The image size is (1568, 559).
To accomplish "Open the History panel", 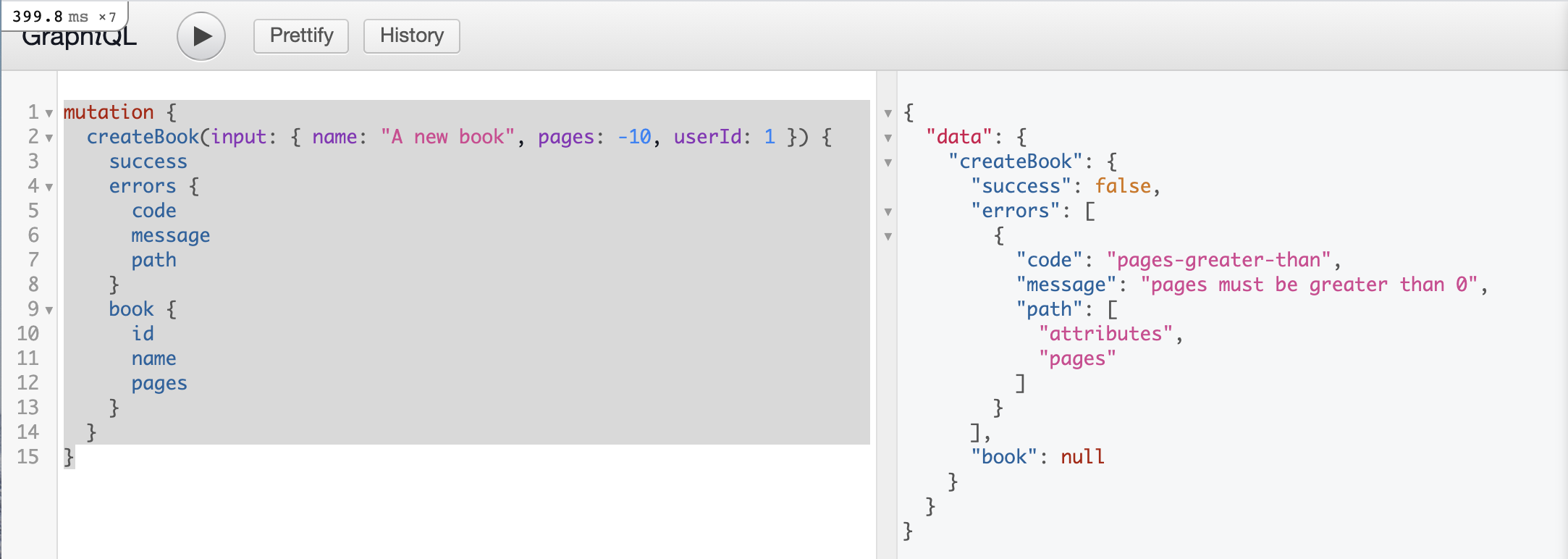I will pyautogui.click(x=411, y=35).
